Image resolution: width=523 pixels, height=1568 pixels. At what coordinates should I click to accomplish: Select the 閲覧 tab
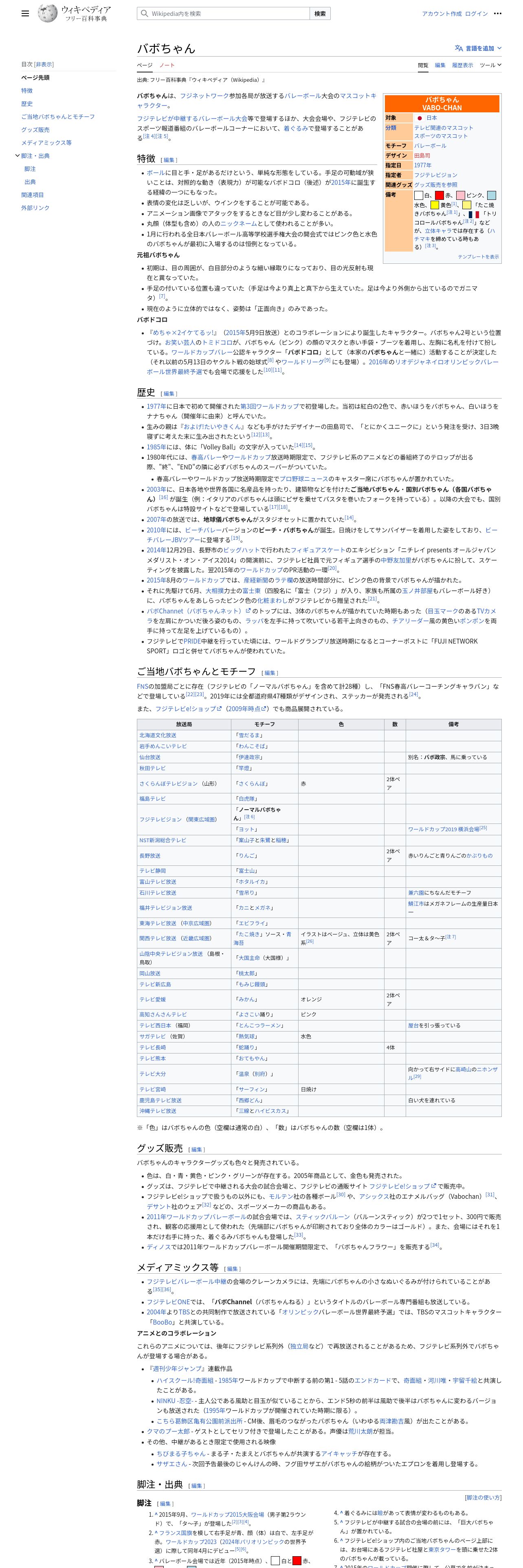pyautogui.click(x=422, y=65)
